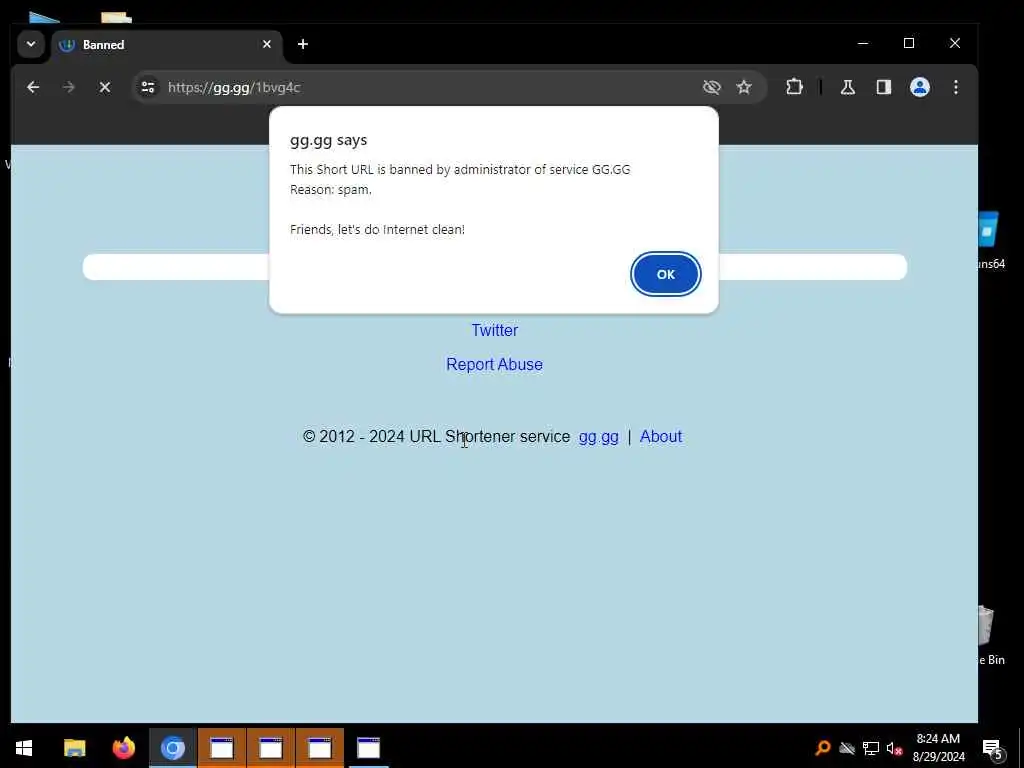Open the third orange taskbar window

pos(320,748)
